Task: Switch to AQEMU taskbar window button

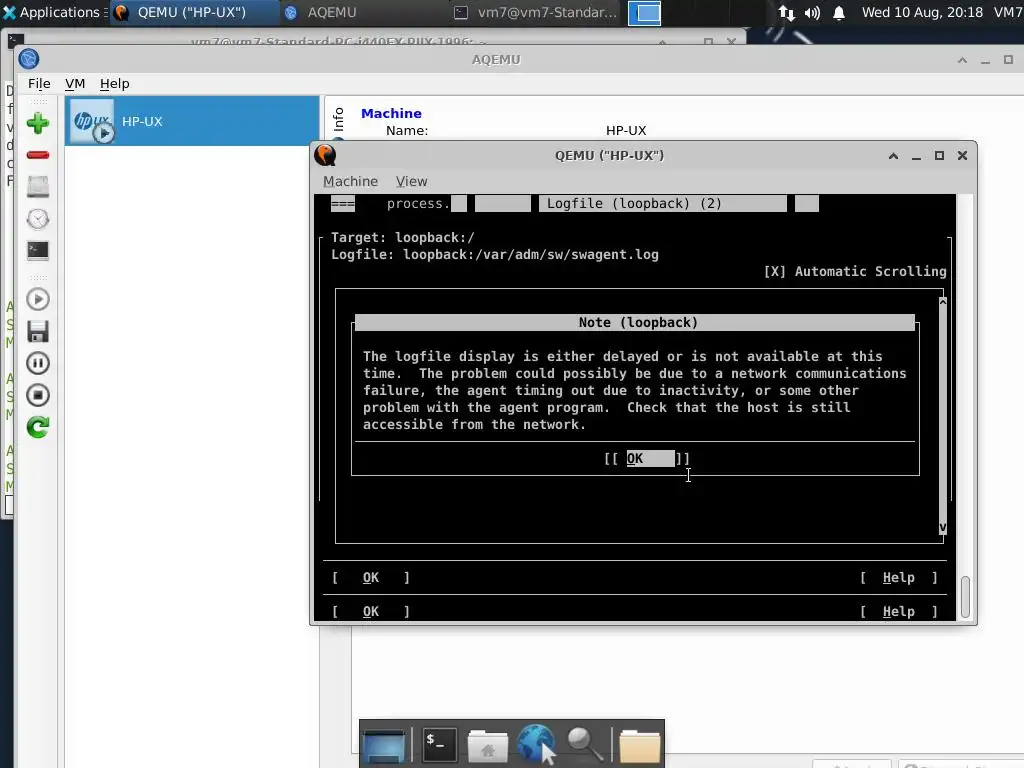Action: (366, 12)
